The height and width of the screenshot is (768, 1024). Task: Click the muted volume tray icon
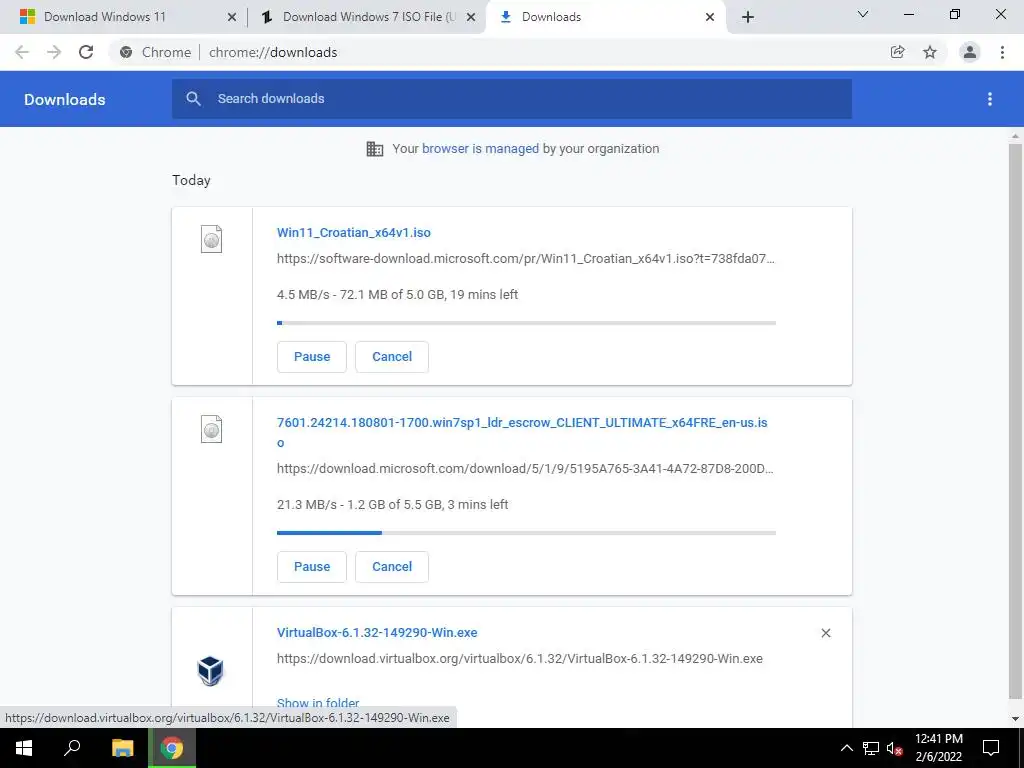[895, 748]
